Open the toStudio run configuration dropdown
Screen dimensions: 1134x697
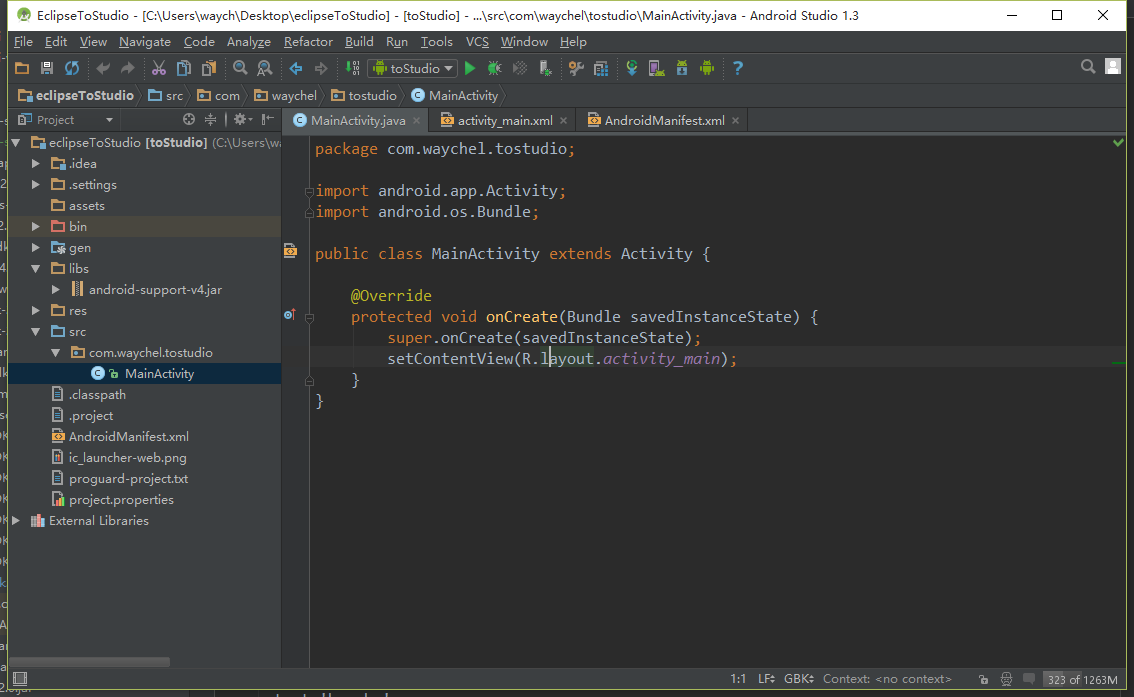tap(413, 68)
